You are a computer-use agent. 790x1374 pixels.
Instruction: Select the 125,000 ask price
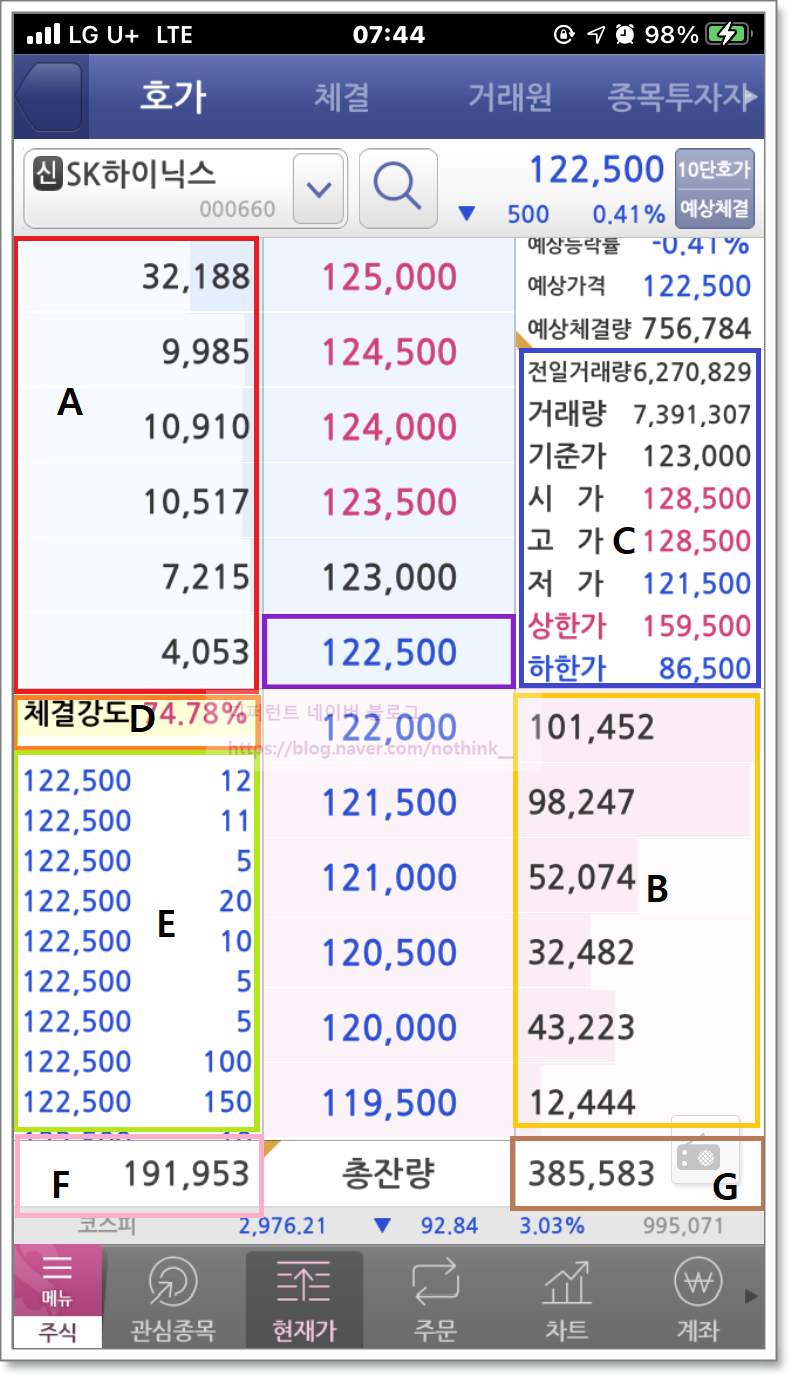point(387,277)
